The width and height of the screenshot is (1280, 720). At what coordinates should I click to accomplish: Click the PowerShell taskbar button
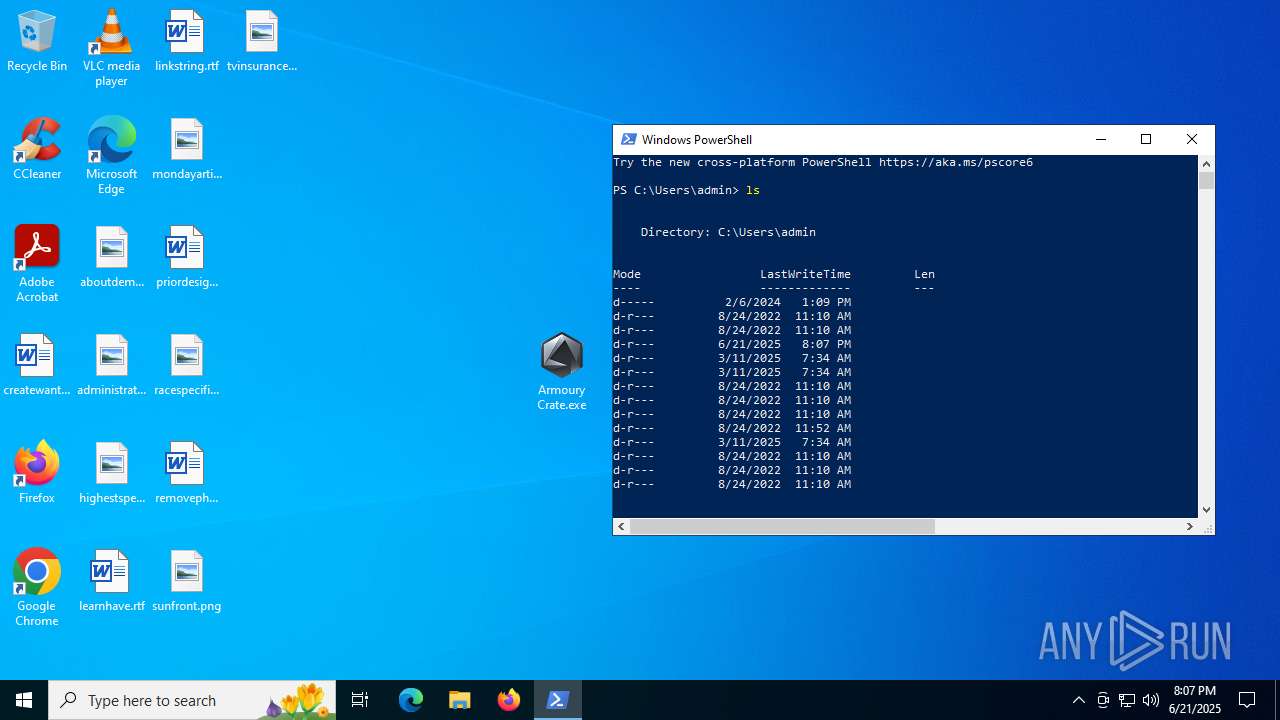tap(558, 700)
